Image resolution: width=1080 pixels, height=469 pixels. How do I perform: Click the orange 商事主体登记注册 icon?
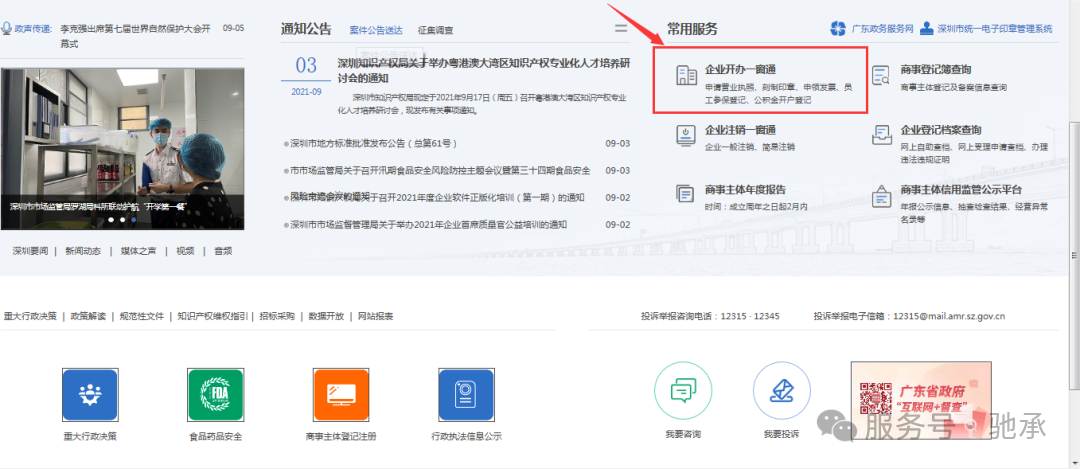tap(341, 394)
